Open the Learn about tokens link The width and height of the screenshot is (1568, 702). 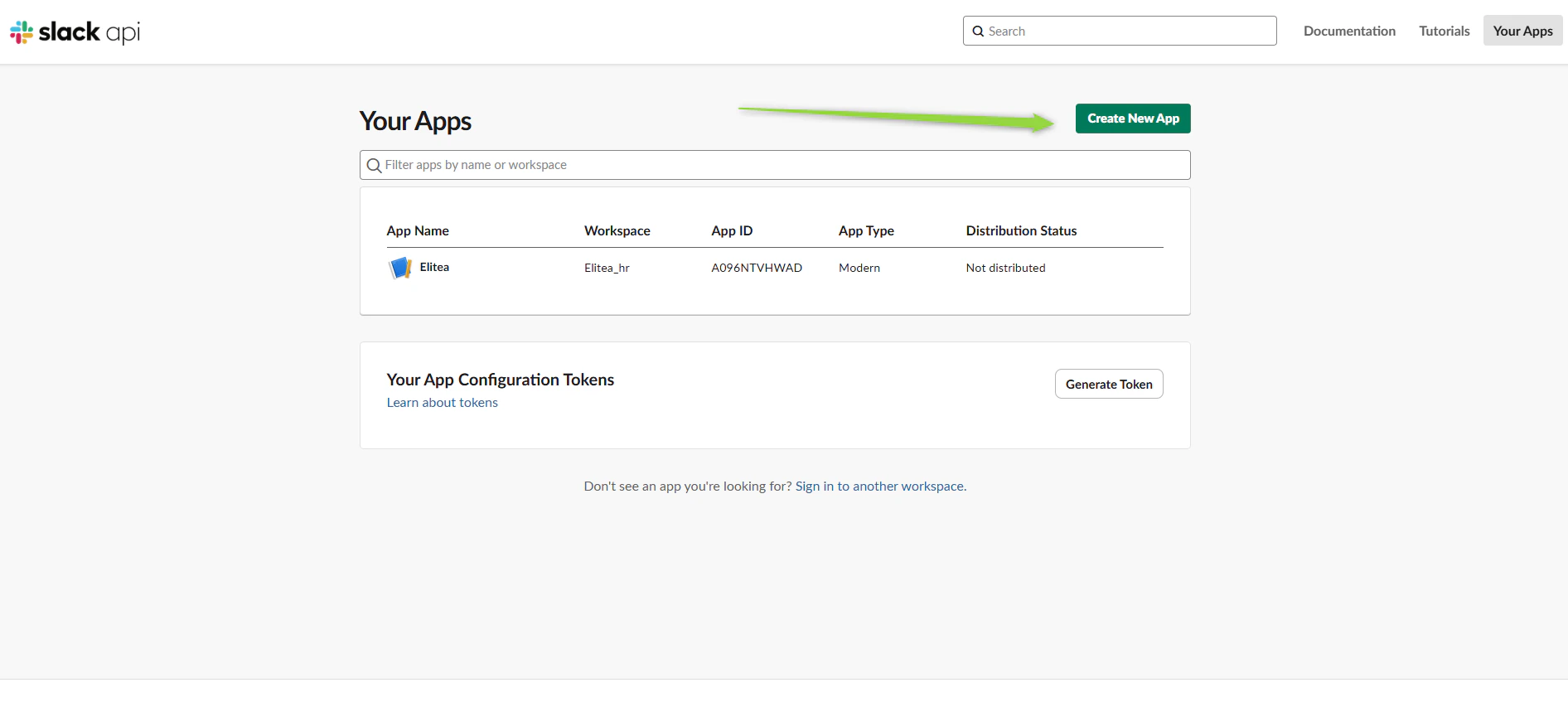click(442, 403)
